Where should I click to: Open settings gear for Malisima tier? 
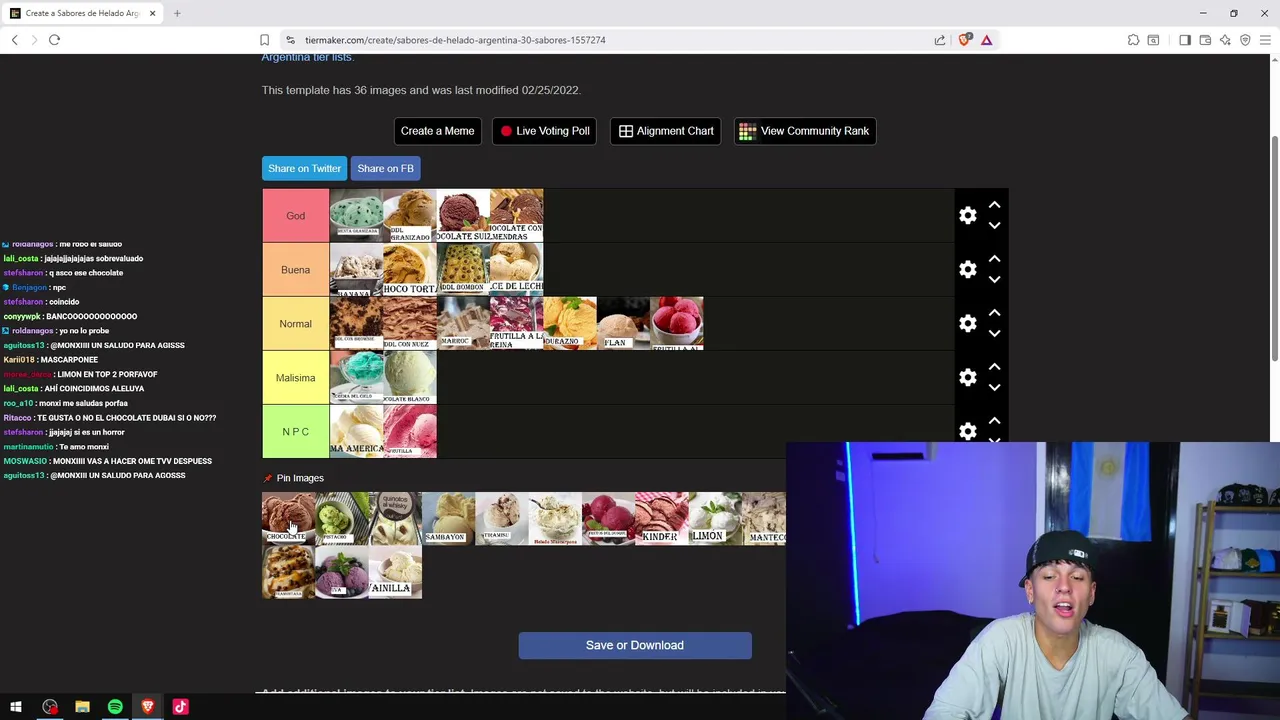968,378
